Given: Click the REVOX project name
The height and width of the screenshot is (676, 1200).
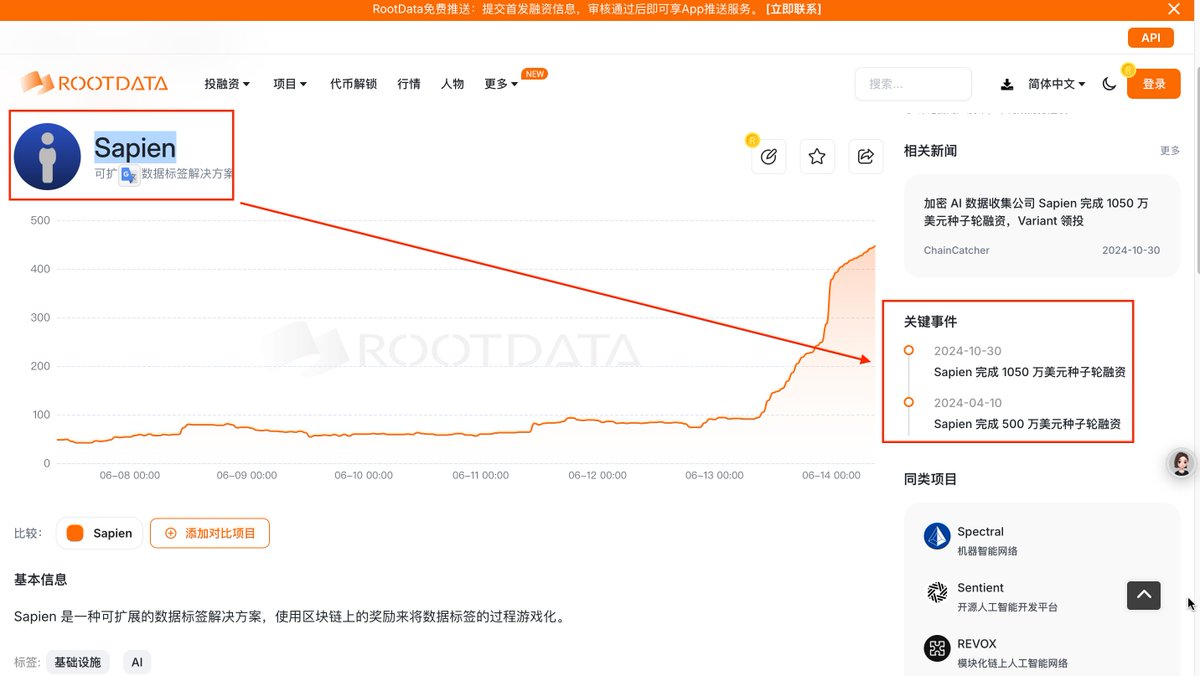Looking at the screenshot, I should (x=977, y=644).
